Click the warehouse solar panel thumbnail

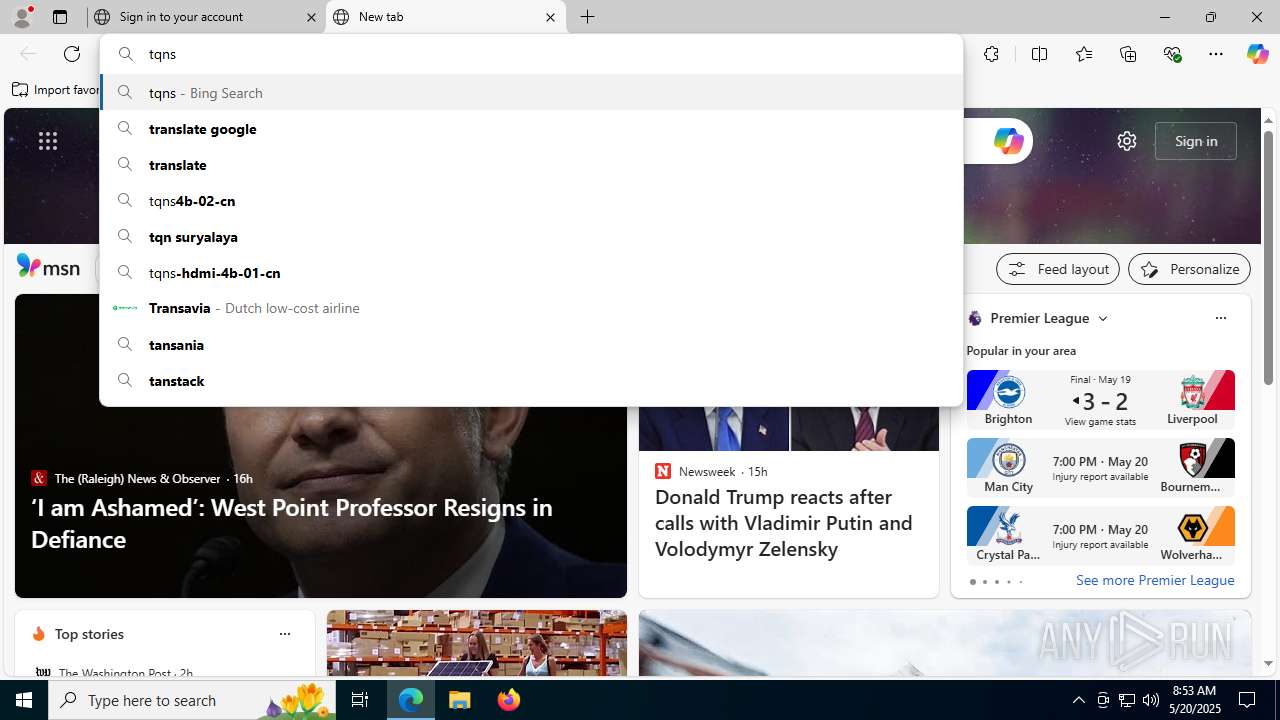pos(476,643)
